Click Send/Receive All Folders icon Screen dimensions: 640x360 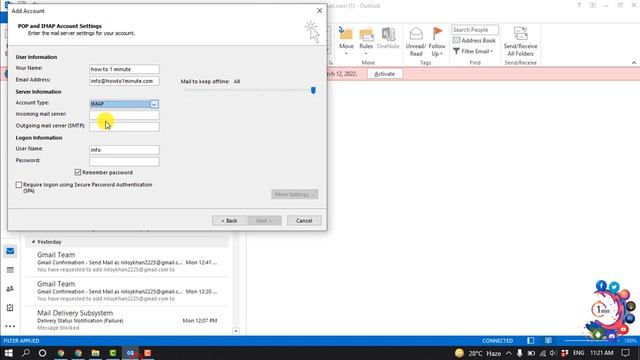click(x=520, y=33)
